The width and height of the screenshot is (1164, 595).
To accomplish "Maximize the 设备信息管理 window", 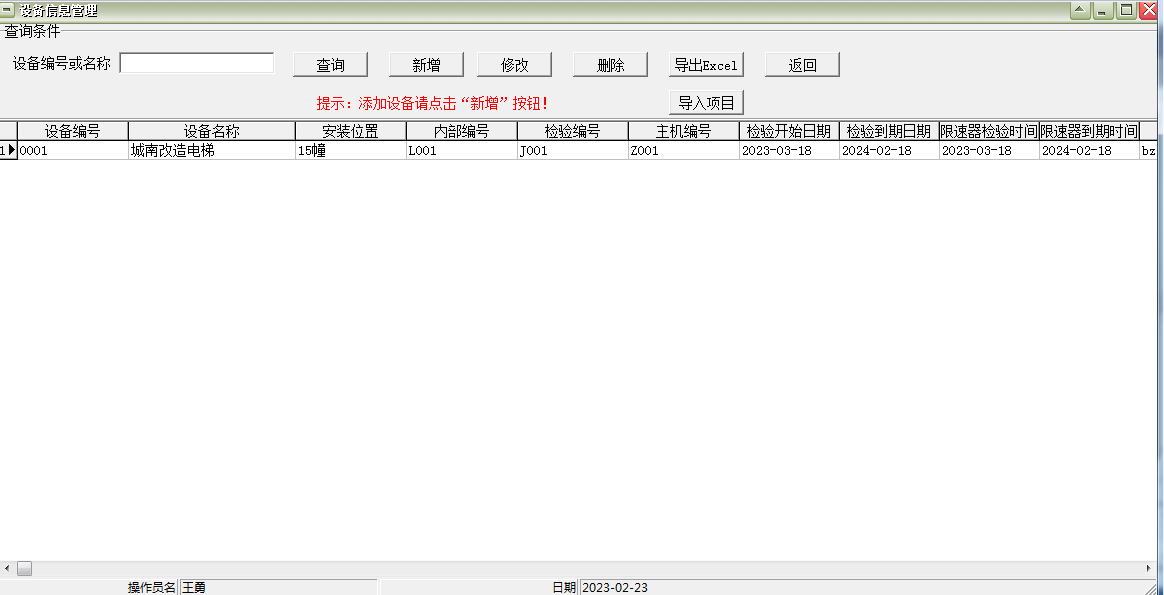I will [x=1127, y=10].
